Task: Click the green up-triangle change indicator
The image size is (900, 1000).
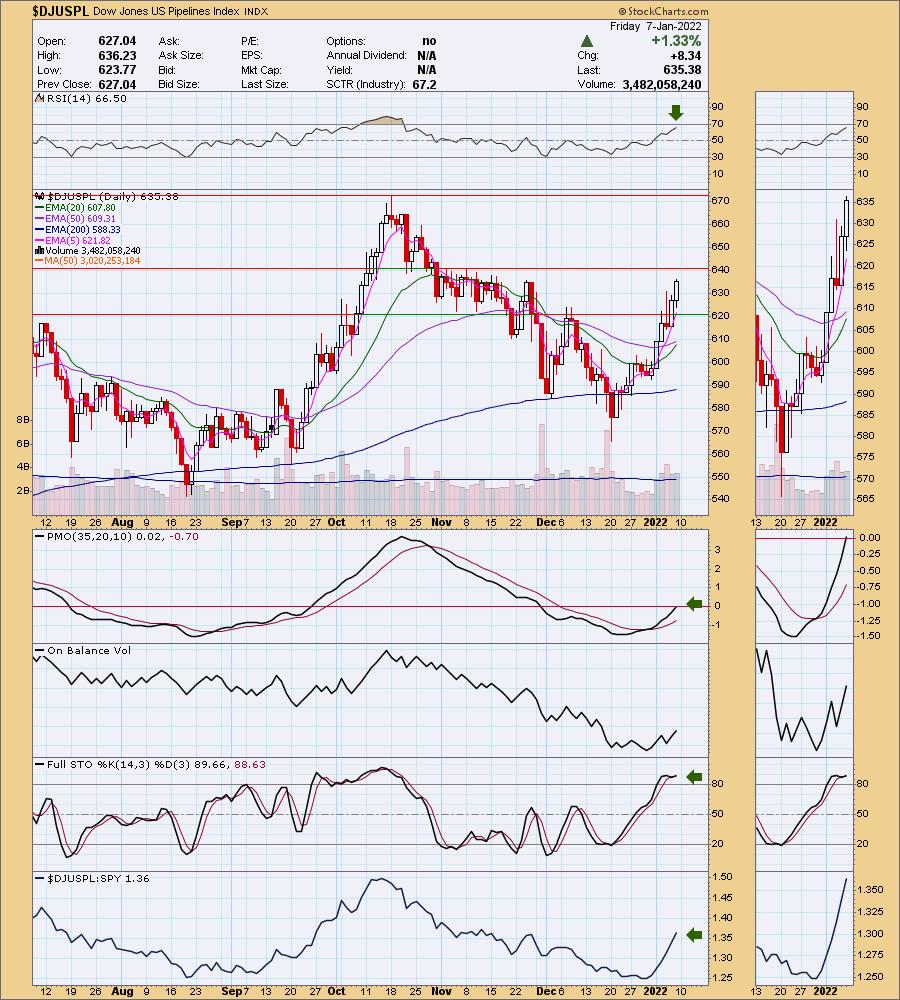Action: [587, 41]
